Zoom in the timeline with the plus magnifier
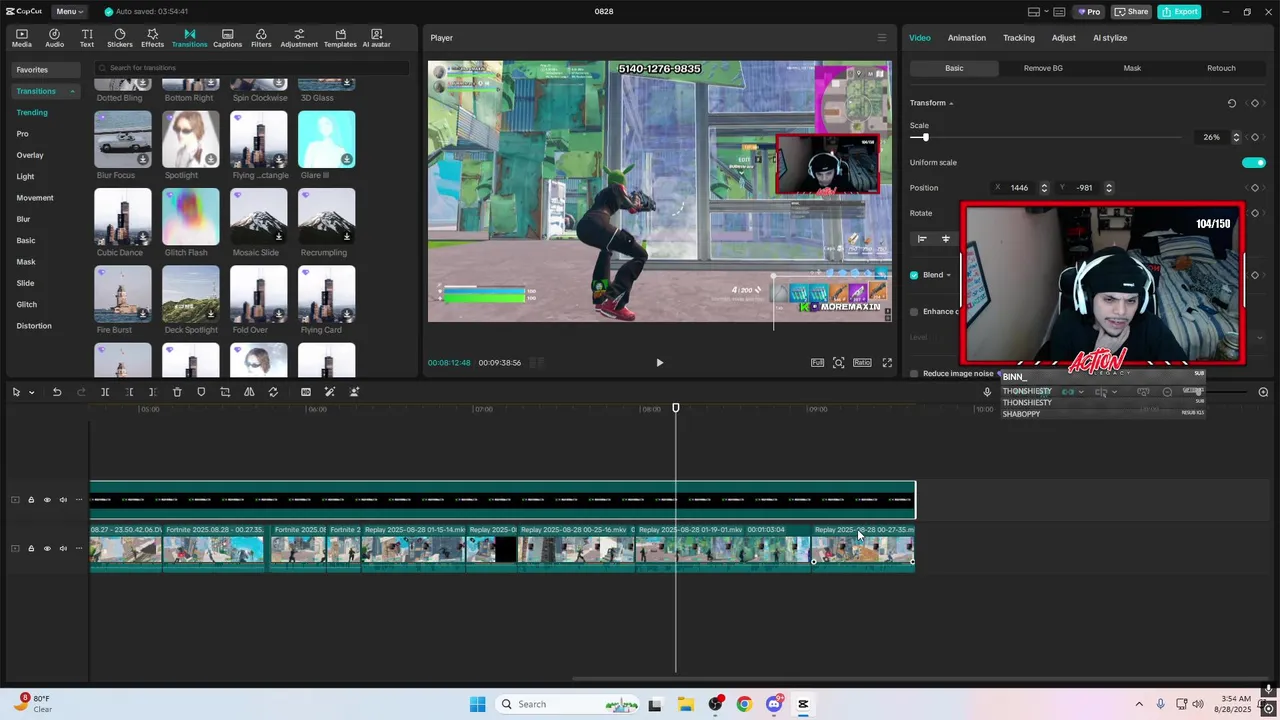Screen dimensions: 1280x720 coord(1263,392)
